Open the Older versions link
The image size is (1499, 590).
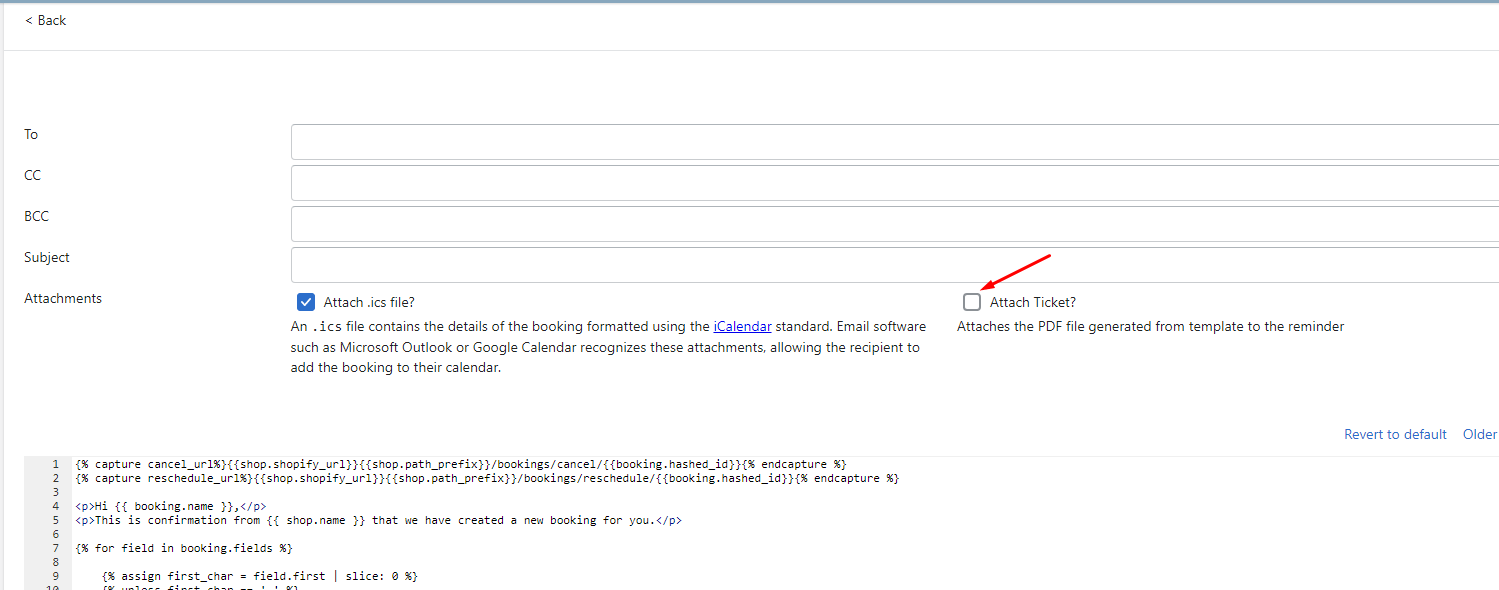1480,434
